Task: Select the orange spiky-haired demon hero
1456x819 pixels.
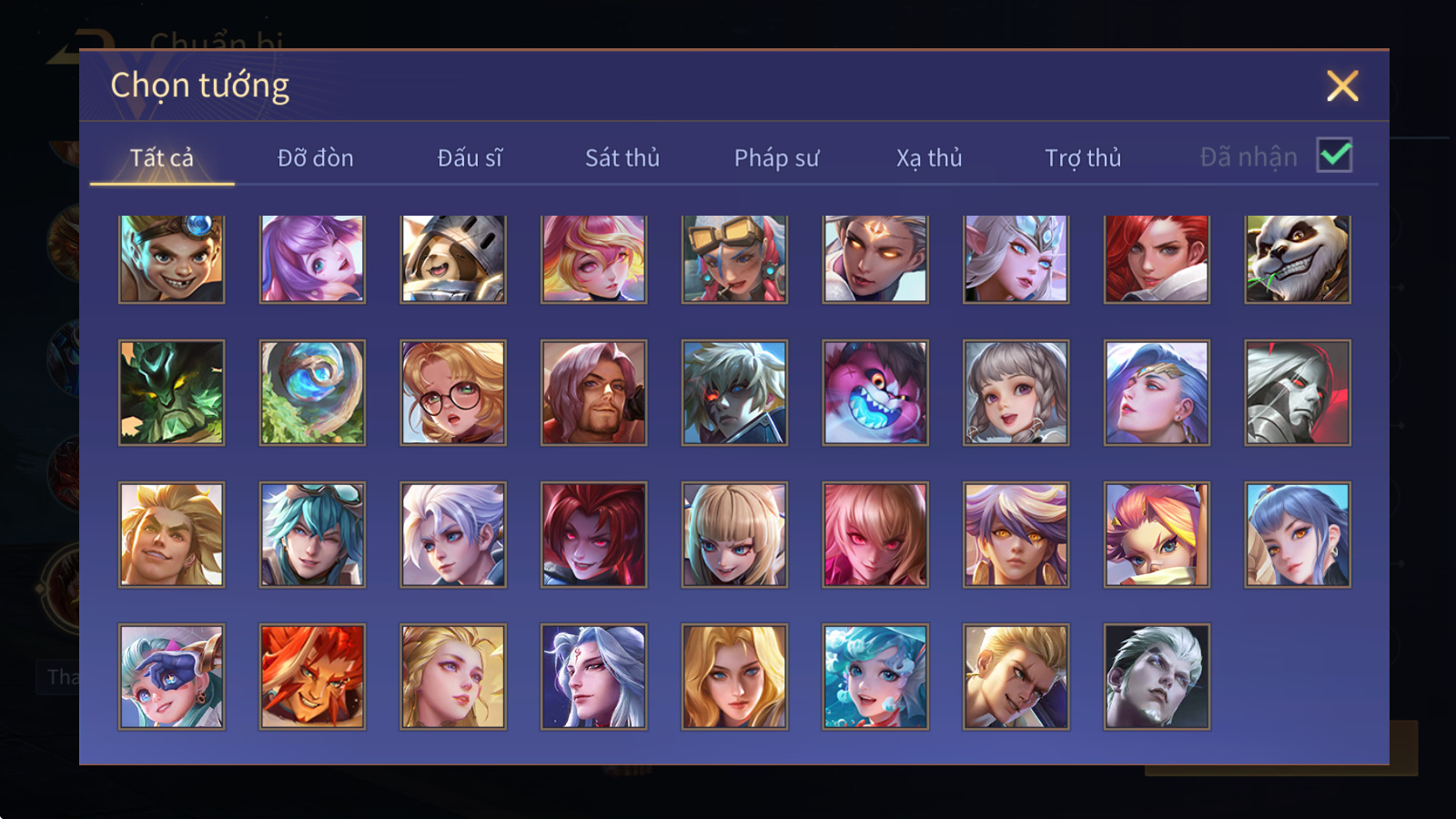Action: tap(312, 676)
